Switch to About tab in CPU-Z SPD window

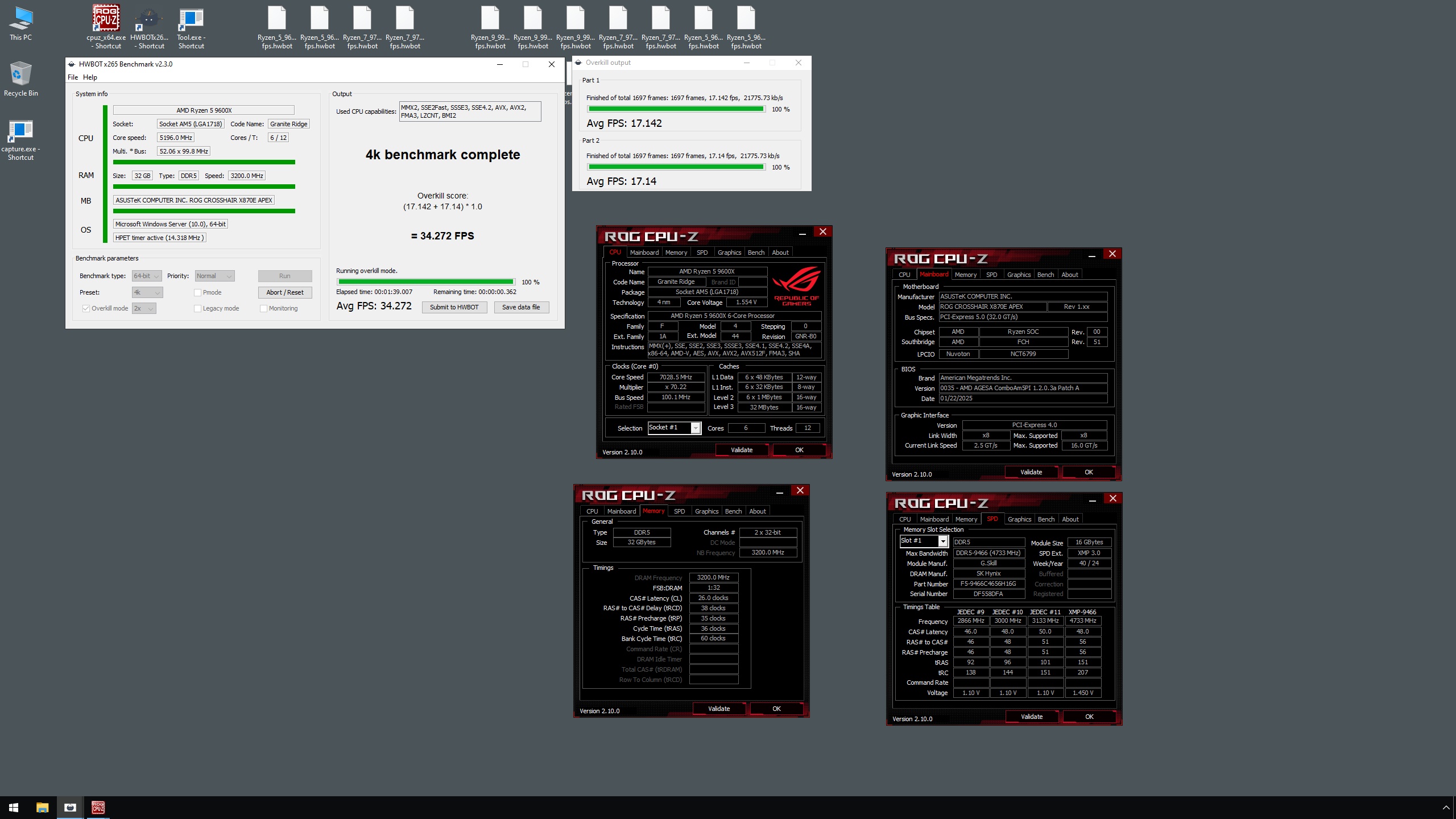click(x=1070, y=519)
